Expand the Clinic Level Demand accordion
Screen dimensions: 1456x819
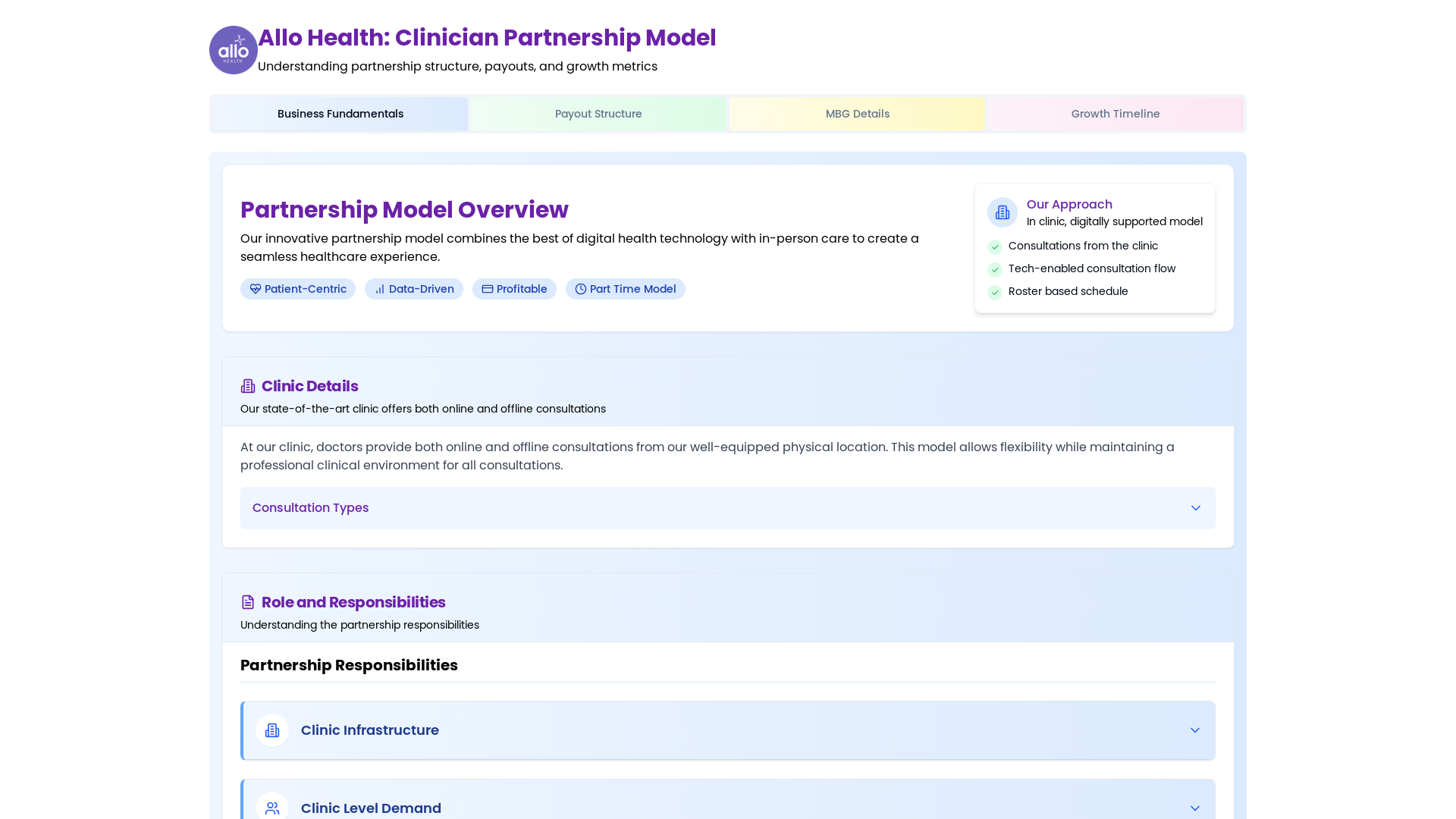click(728, 800)
